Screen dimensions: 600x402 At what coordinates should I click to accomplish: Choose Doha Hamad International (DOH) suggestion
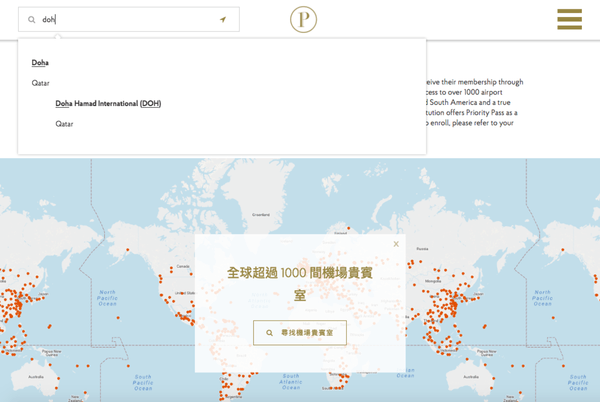[x=108, y=104]
